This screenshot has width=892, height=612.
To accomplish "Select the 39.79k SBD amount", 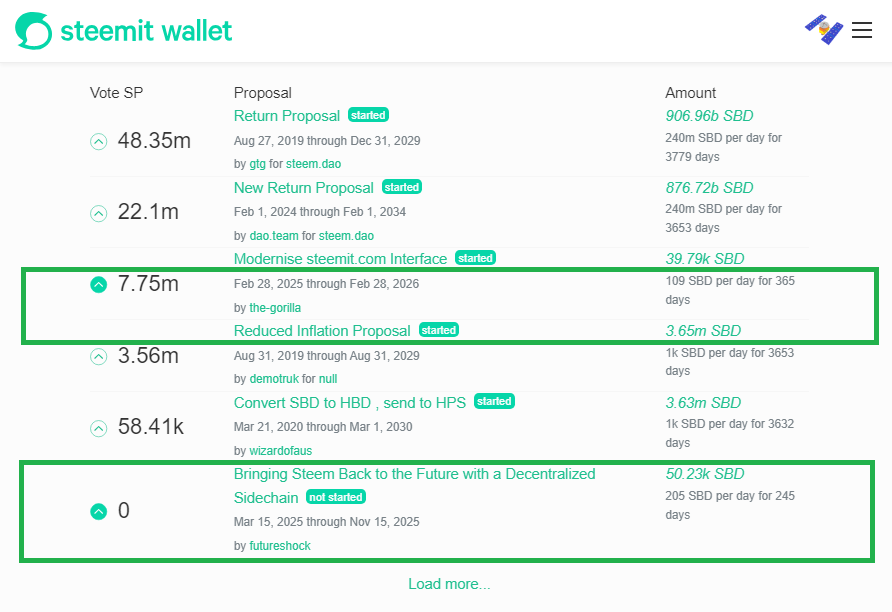I will [705, 259].
